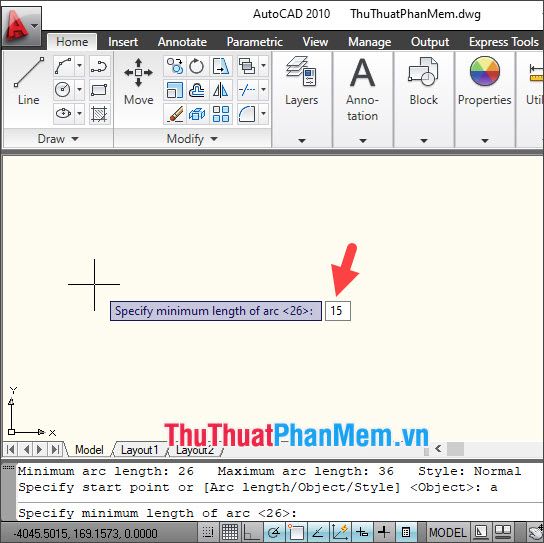Open the Layers panel
The height and width of the screenshot is (543, 544).
coord(301,81)
